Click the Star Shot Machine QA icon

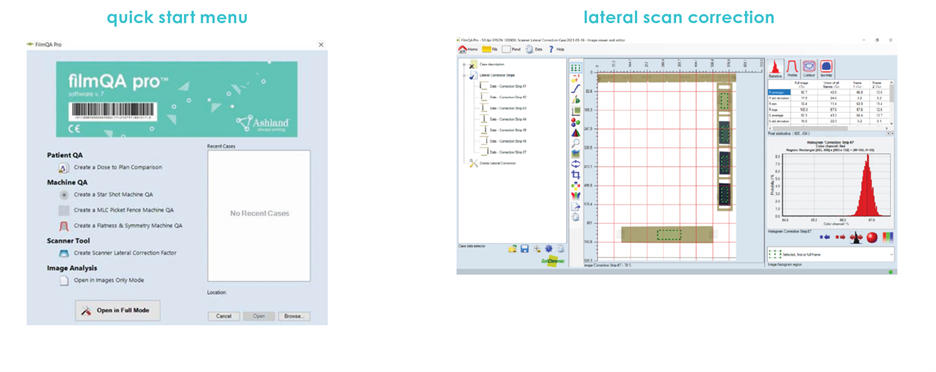click(64, 195)
